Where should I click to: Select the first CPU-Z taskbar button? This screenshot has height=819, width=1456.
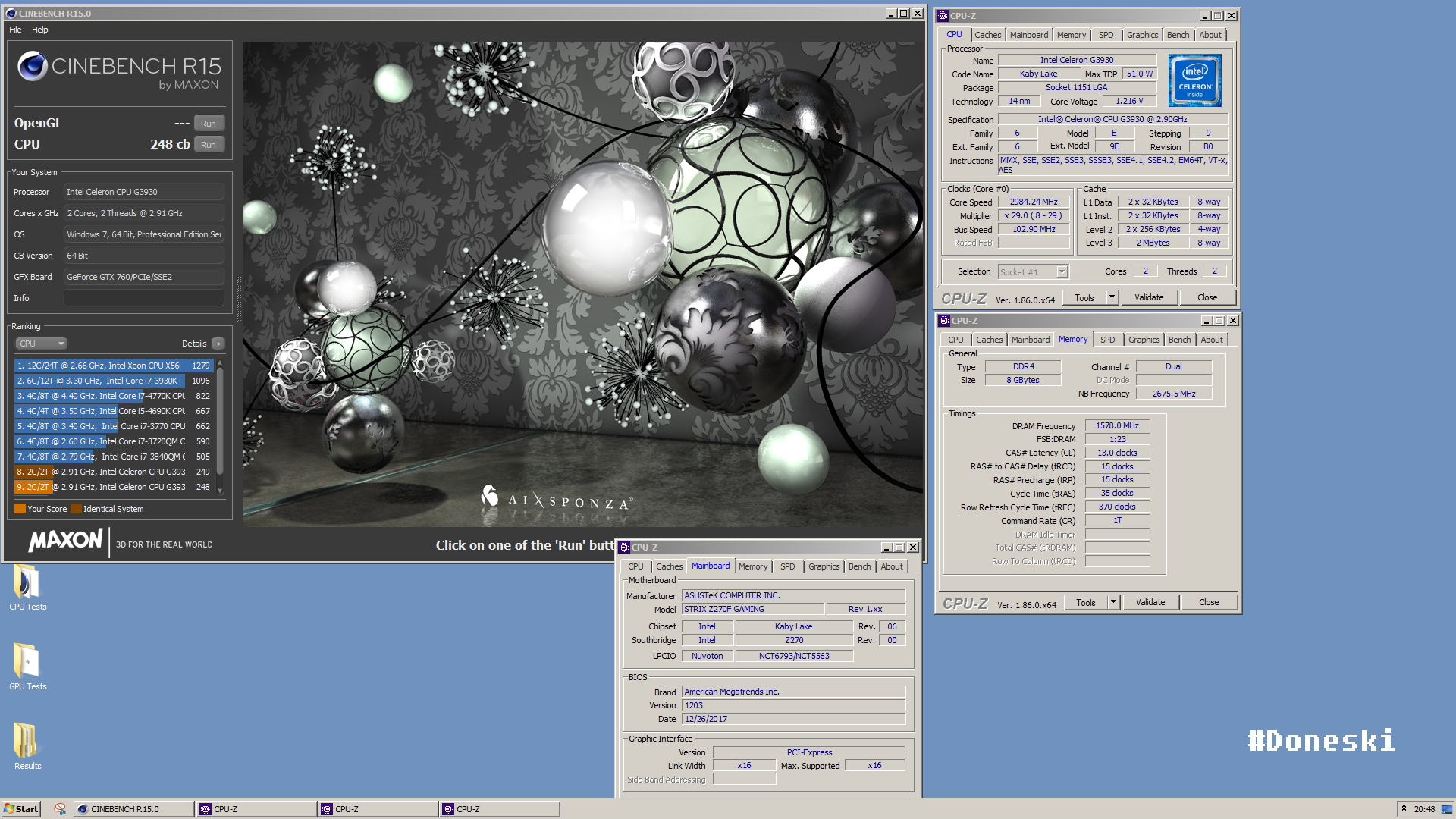(x=256, y=809)
